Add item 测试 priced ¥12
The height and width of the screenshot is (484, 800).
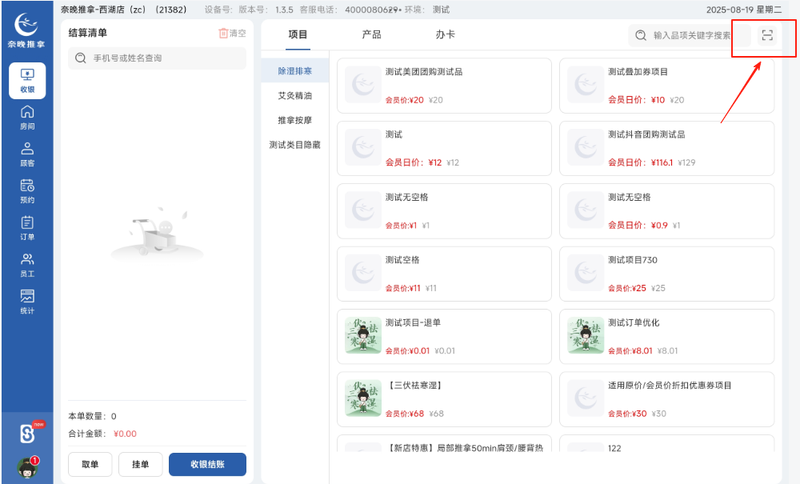[x=444, y=148]
